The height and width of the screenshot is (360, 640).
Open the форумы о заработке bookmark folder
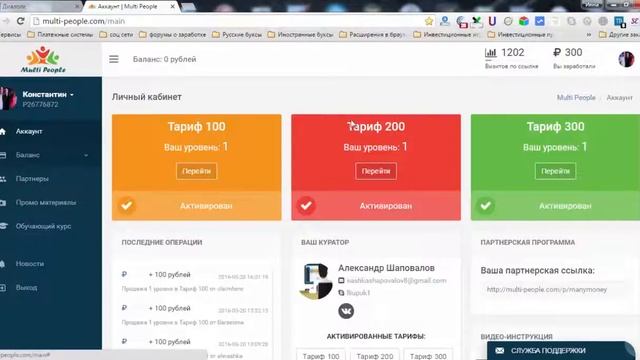(x=173, y=35)
